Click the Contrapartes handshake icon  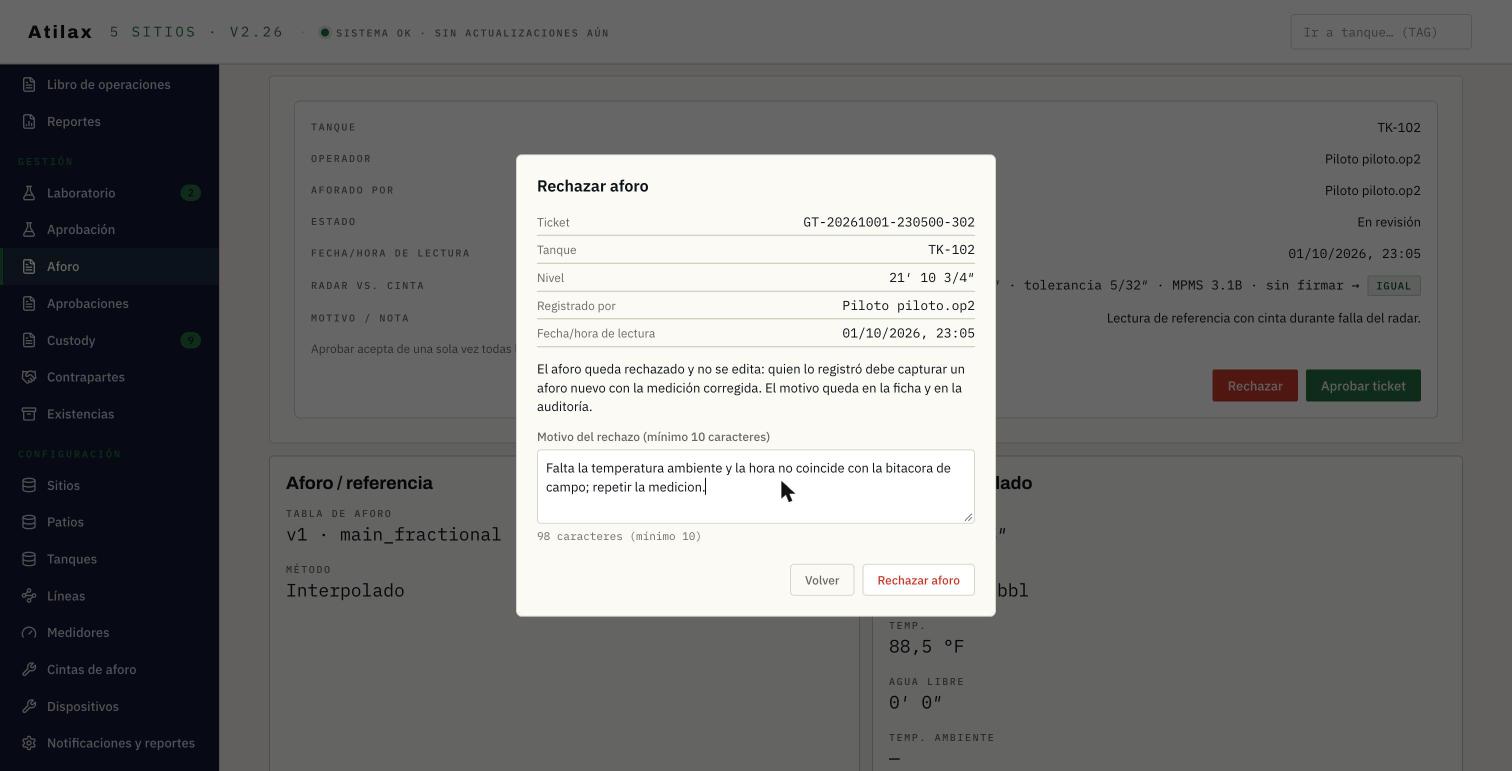click(29, 378)
